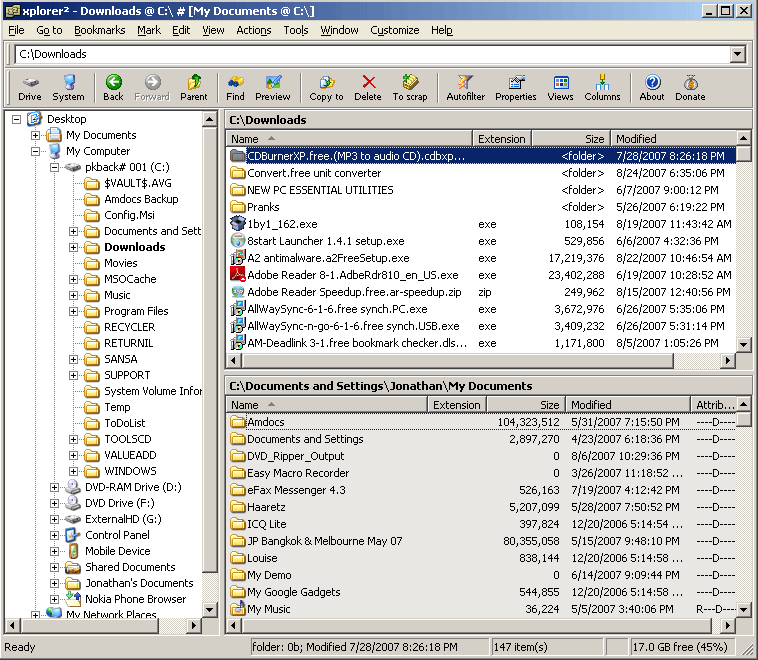Expand the Documents and Settings tree folder

point(73,231)
